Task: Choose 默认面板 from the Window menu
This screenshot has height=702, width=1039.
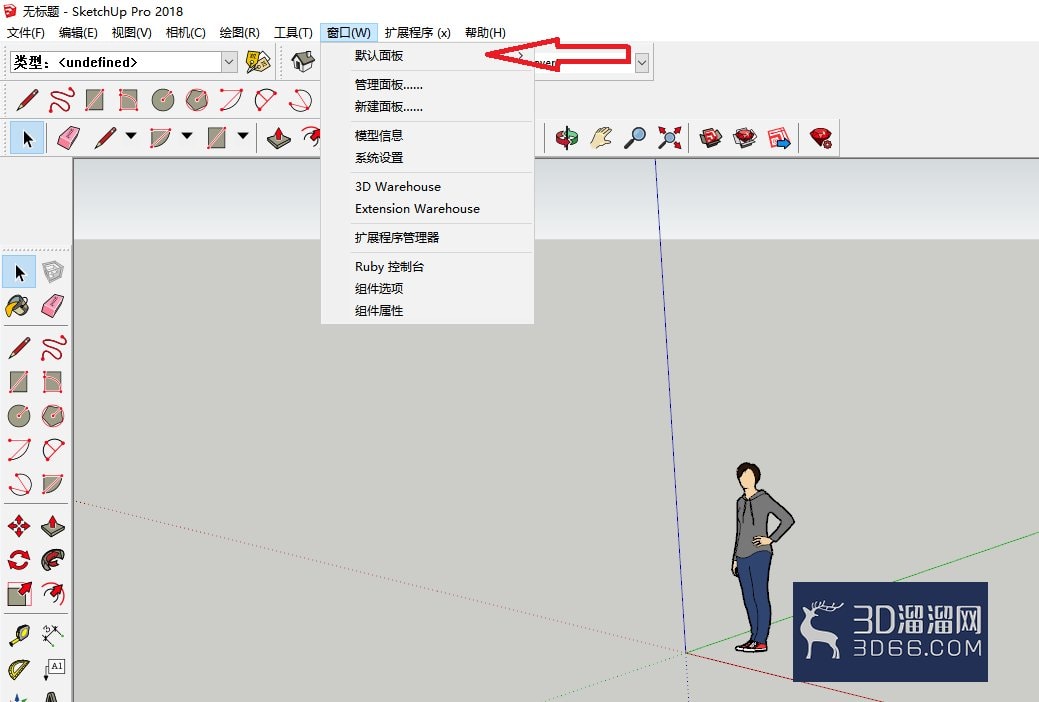Action: point(427,56)
